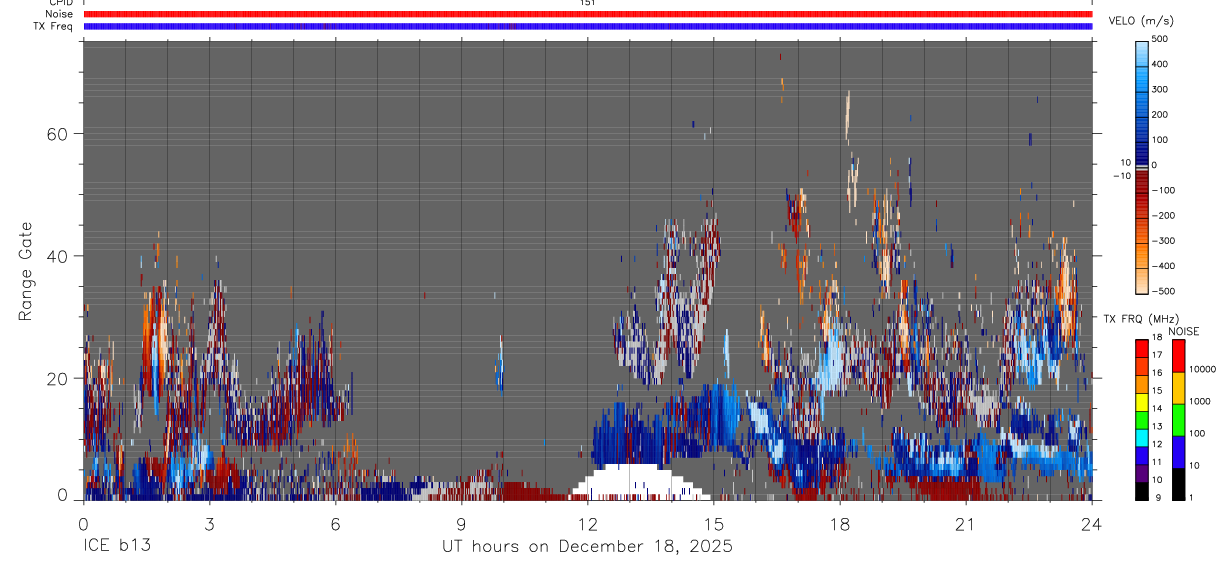Click the NOISE color bar
This screenshot has width=1228, height=567.
click(1178, 419)
